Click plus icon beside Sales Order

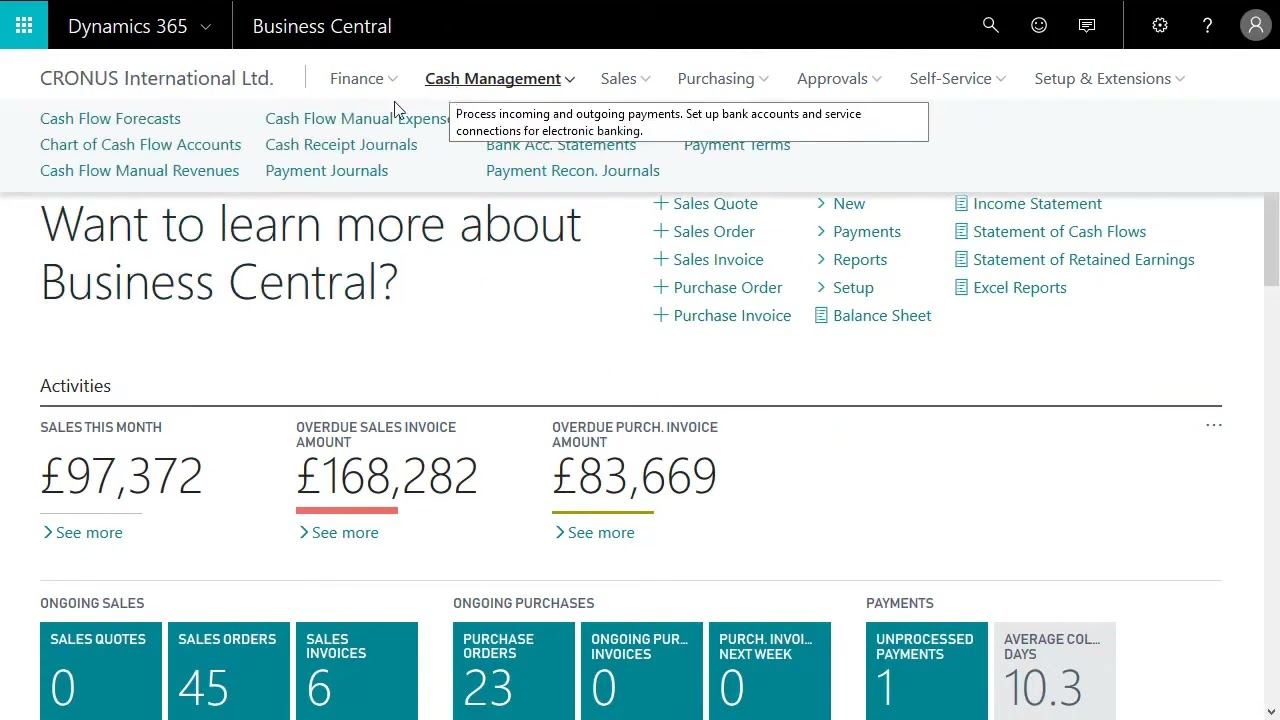[x=661, y=231]
